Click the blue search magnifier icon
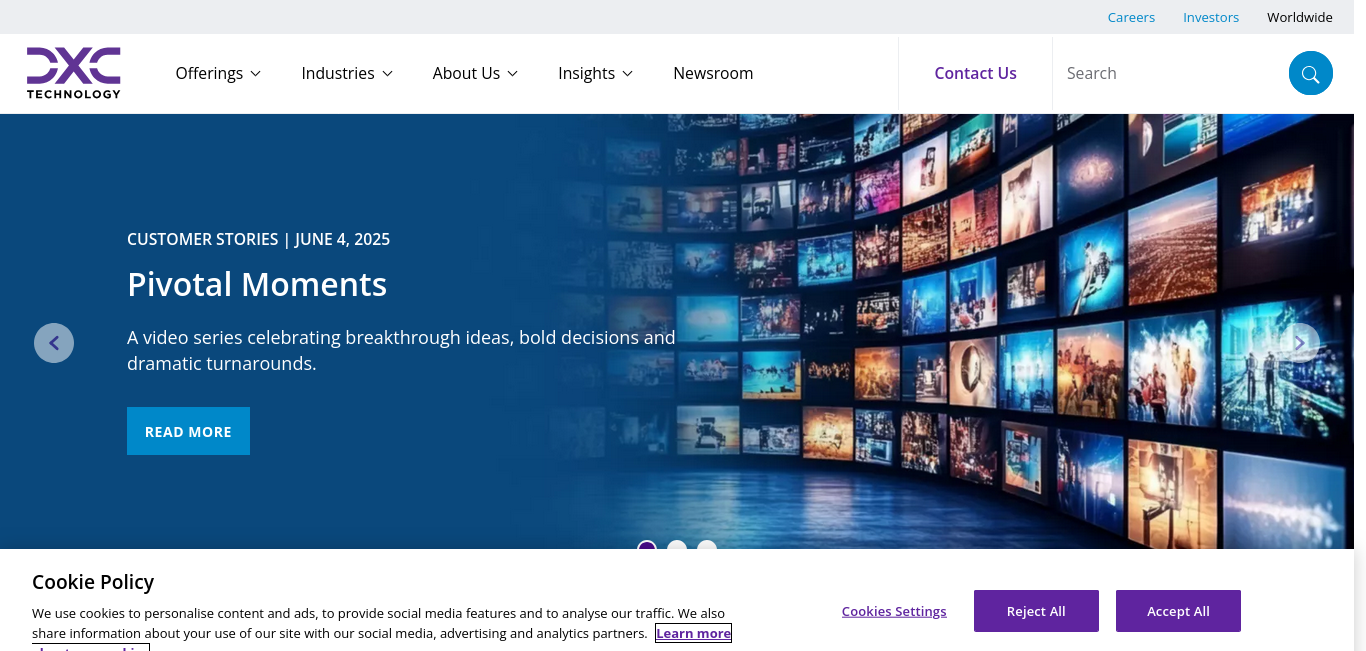The image size is (1366, 651). coord(1310,73)
